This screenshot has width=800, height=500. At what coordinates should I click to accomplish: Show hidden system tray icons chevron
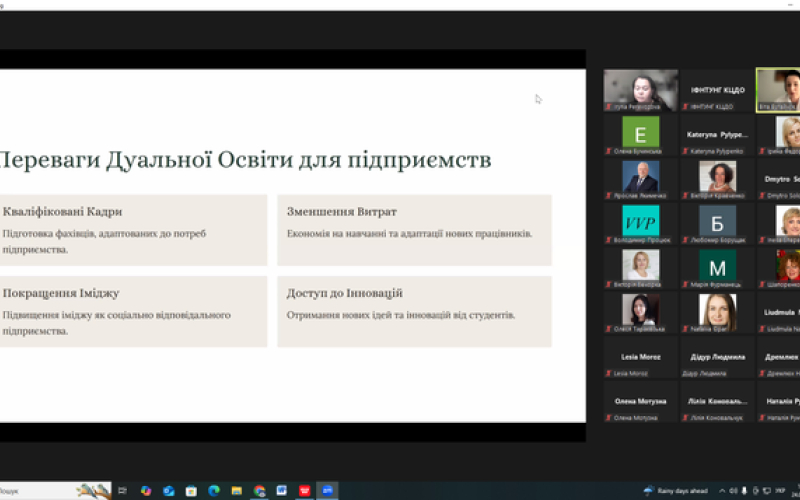722,491
